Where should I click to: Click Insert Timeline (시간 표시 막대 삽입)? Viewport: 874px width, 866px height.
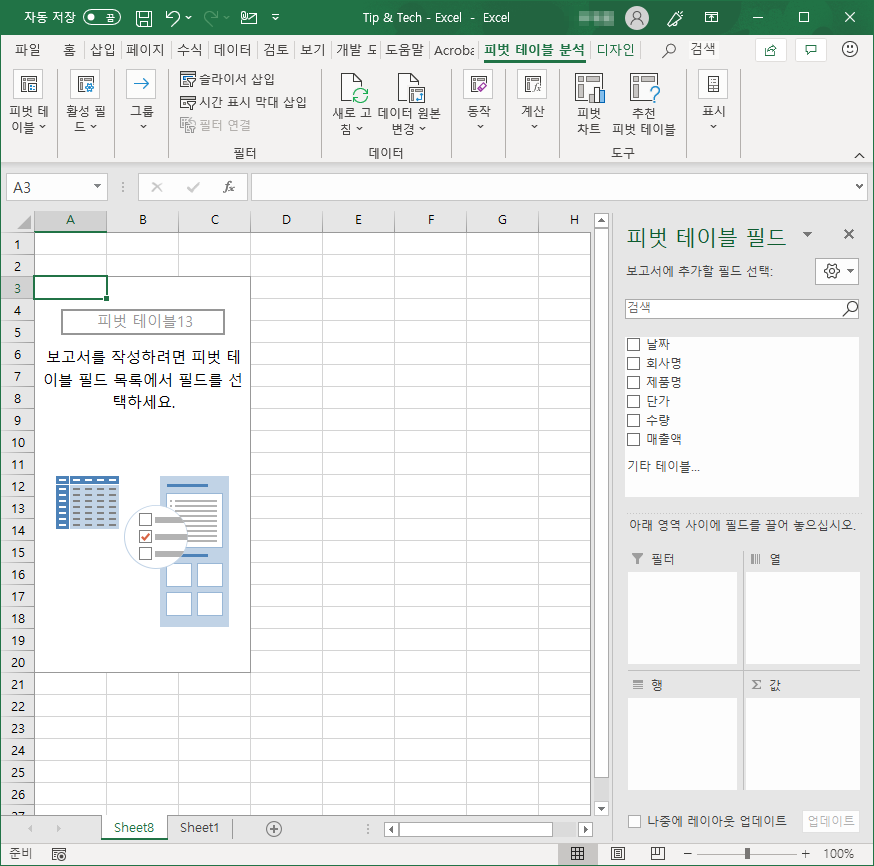pyautogui.click(x=244, y=102)
